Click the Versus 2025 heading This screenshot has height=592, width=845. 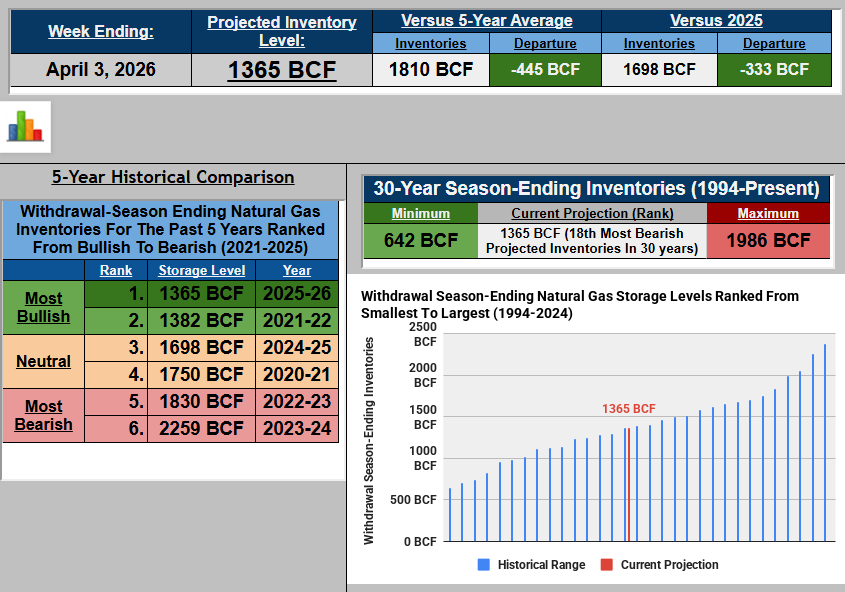click(716, 20)
